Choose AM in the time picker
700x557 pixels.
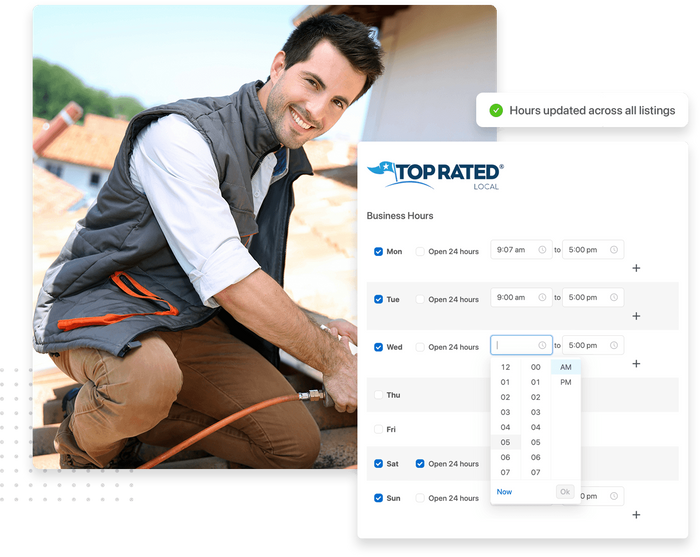[x=566, y=367]
